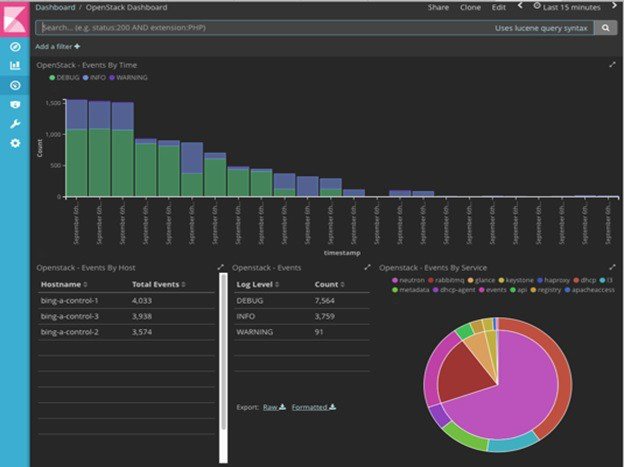Toggle glance legend entry
This screenshot has height=467, width=624.
pos(482,280)
